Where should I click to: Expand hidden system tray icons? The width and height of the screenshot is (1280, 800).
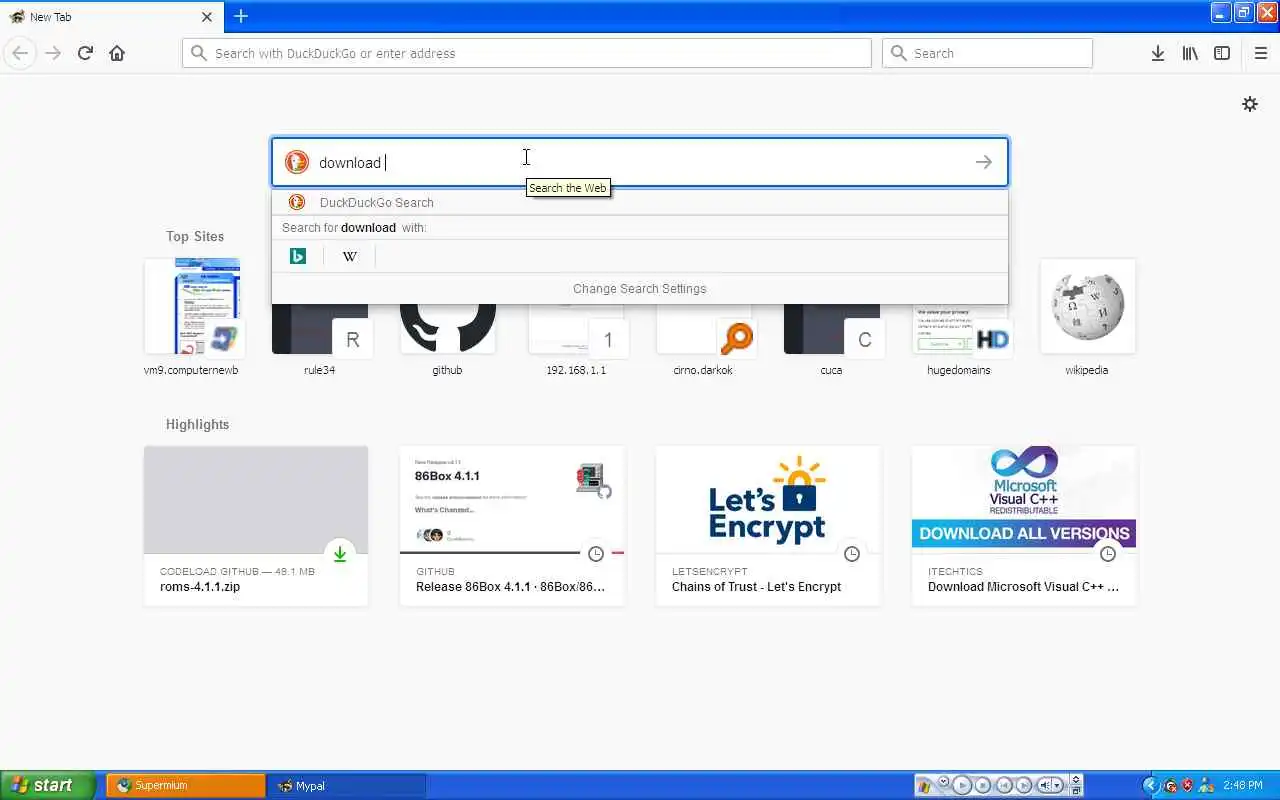pos(1151,785)
